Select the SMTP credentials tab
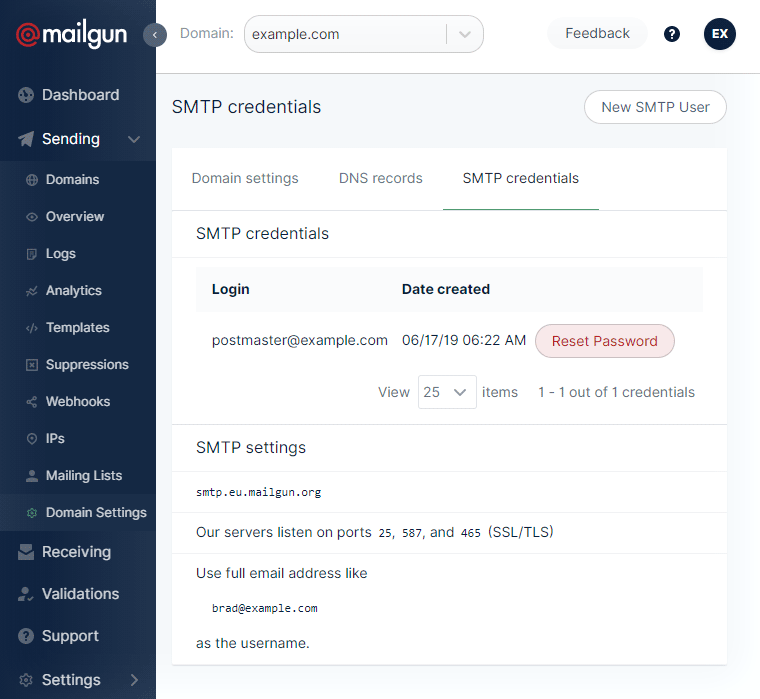 pyautogui.click(x=521, y=178)
